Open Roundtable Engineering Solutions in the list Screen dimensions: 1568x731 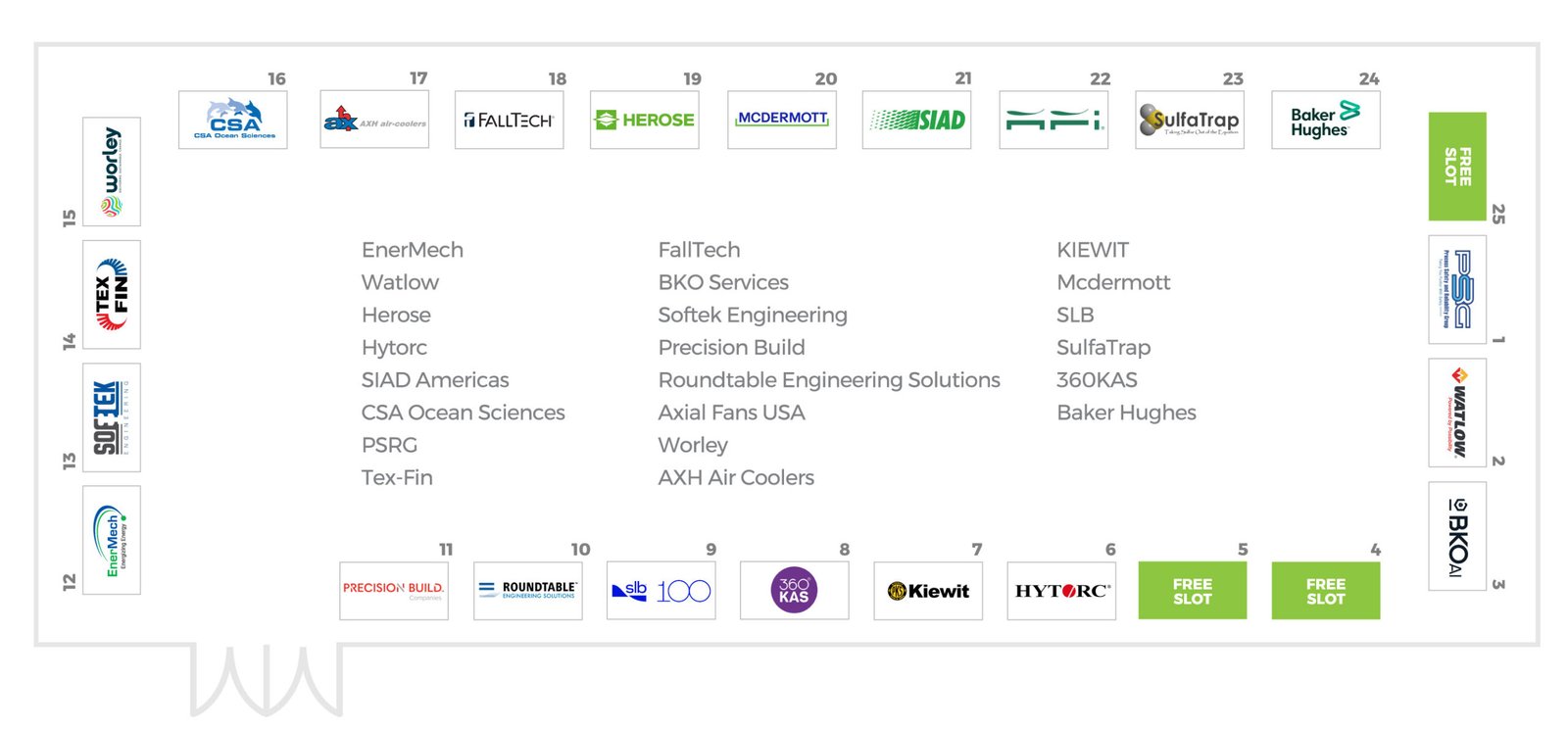tap(829, 380)
